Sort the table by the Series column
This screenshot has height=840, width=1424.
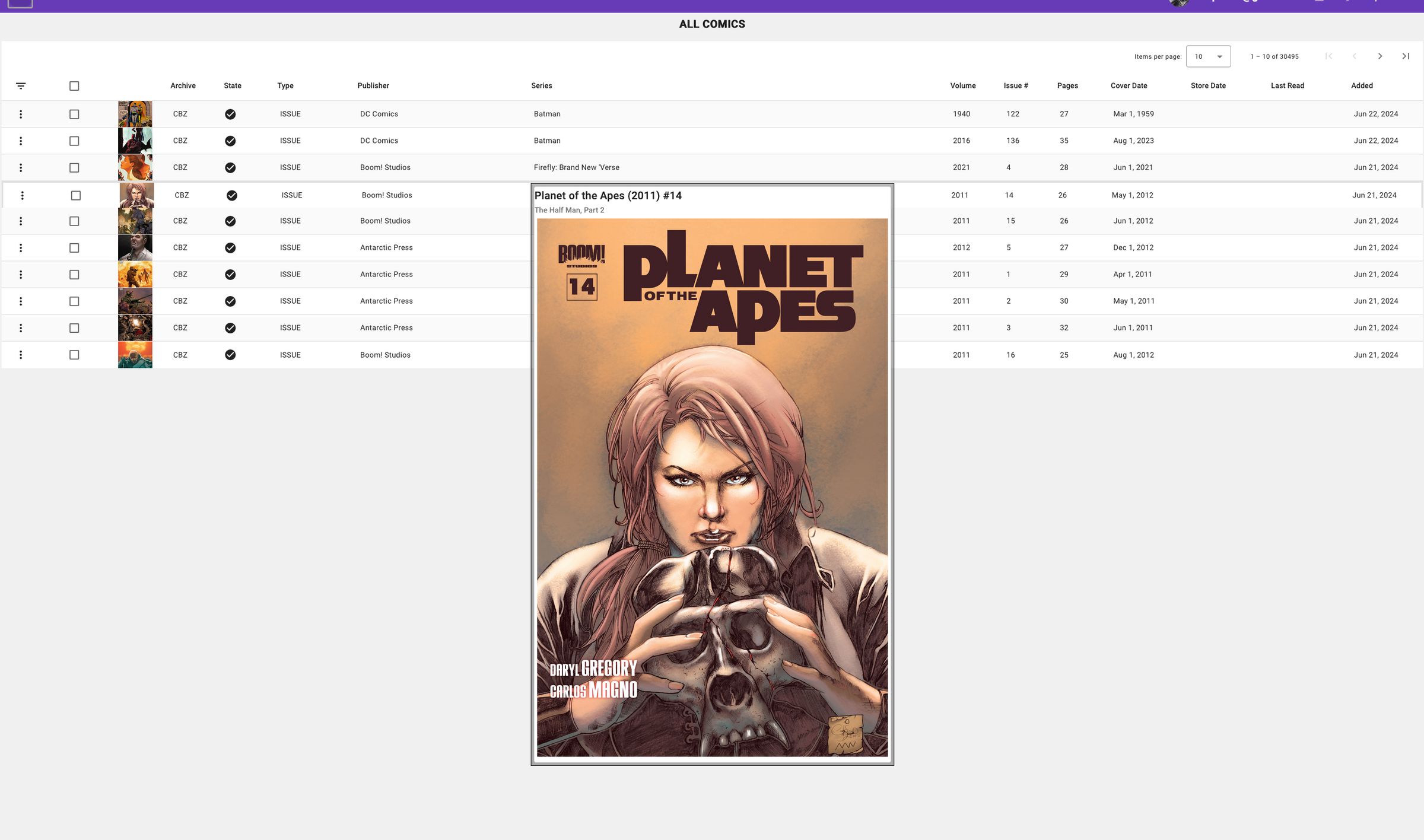(x=542, y=85)
